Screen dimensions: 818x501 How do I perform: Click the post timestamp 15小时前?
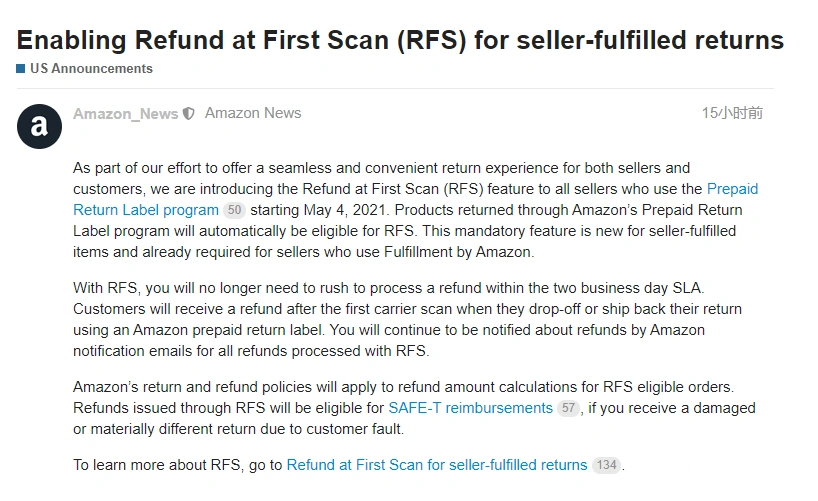click(732, 113)
